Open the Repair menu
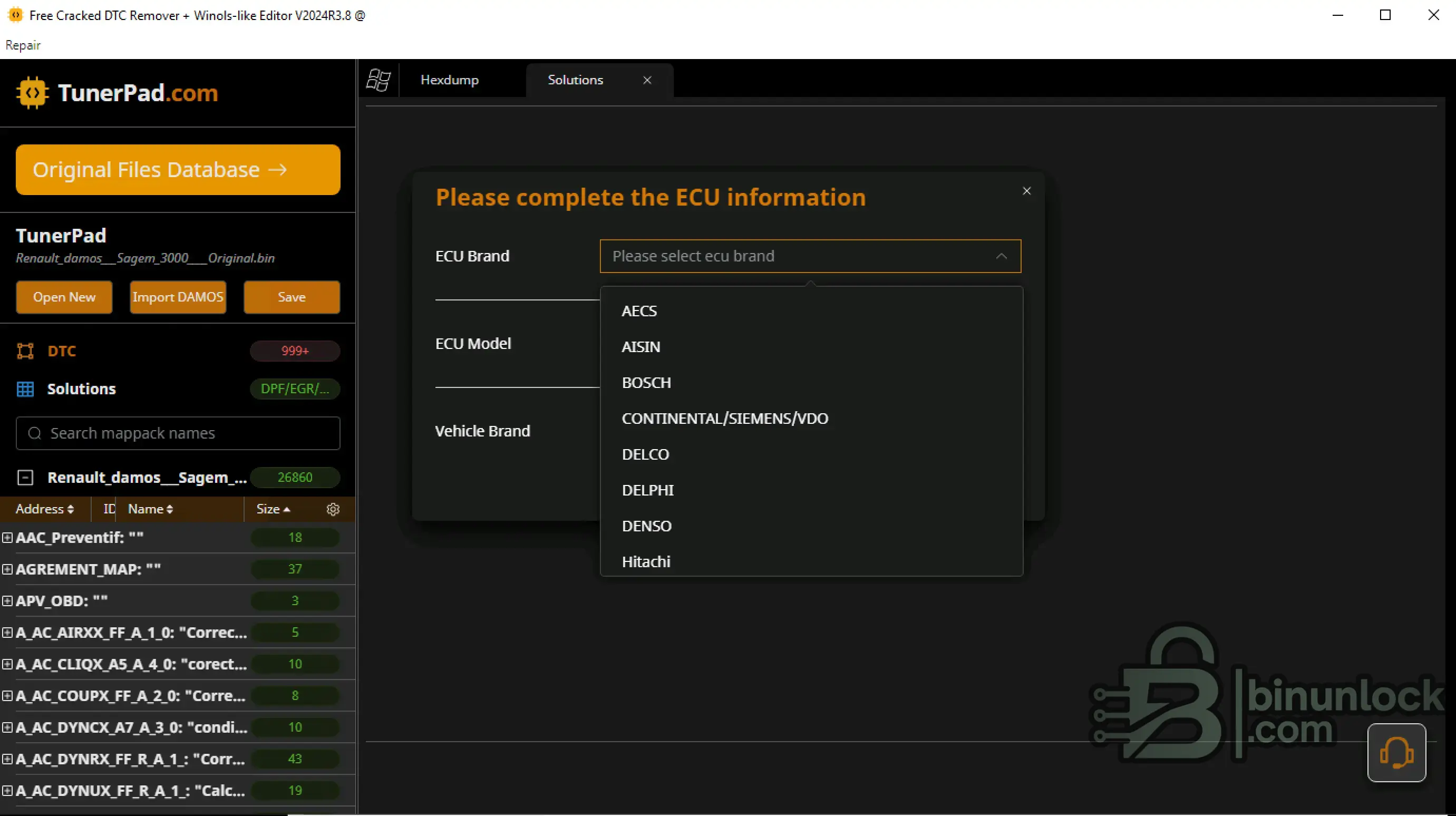The image size is (1456, 816). (x=23, y=45)
